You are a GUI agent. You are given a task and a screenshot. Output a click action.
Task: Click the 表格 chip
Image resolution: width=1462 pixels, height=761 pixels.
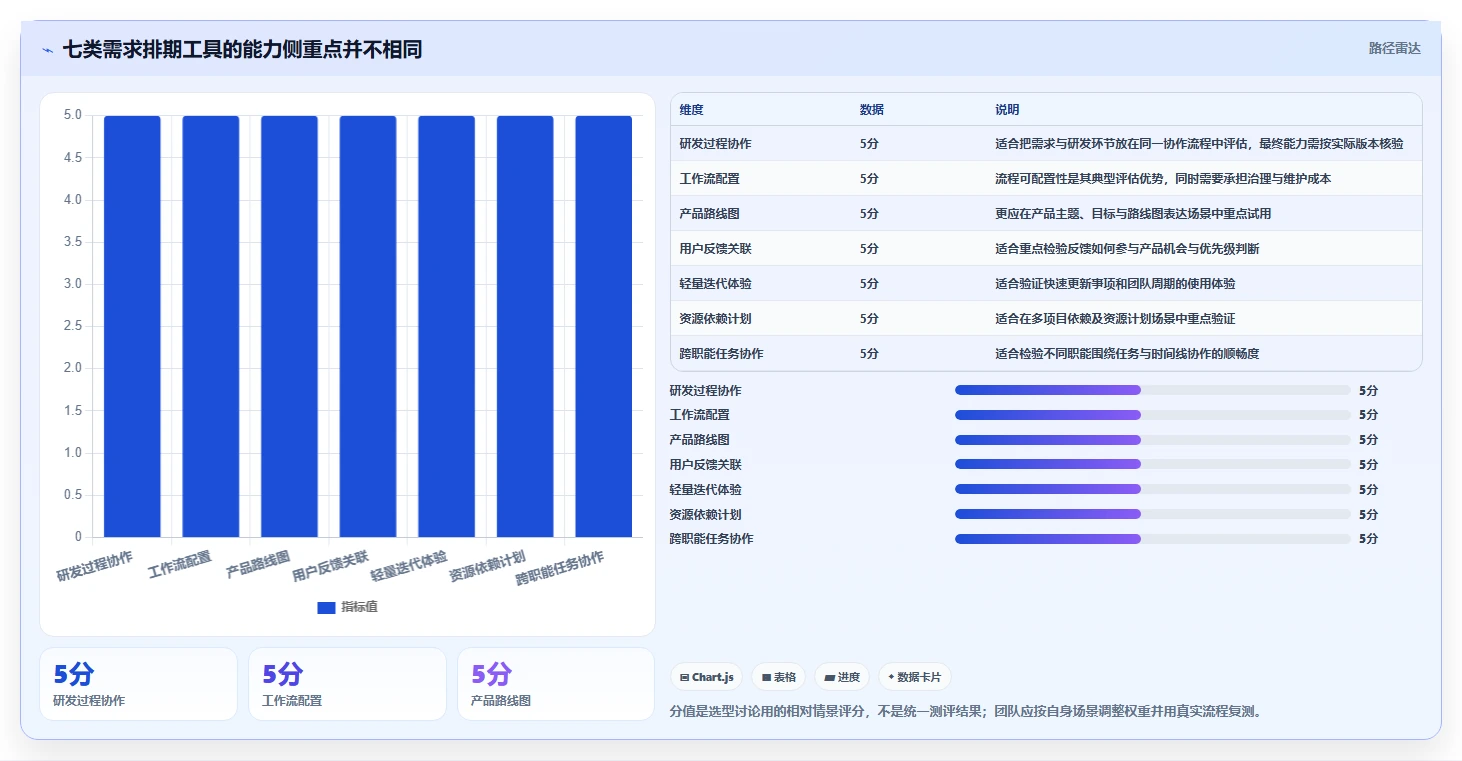click(779, 677)
